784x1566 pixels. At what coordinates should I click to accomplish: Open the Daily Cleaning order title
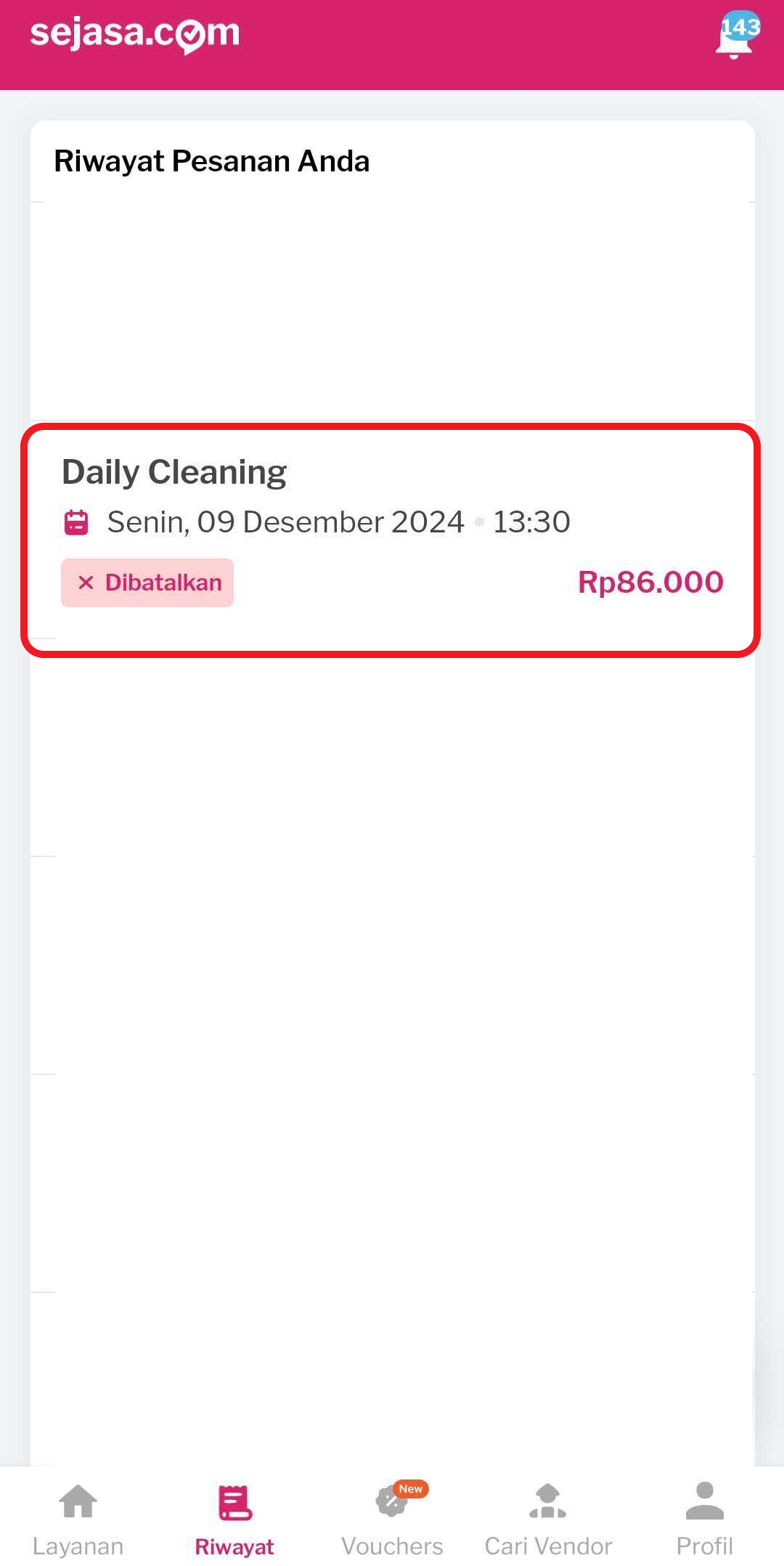click(x=174, y=472)
